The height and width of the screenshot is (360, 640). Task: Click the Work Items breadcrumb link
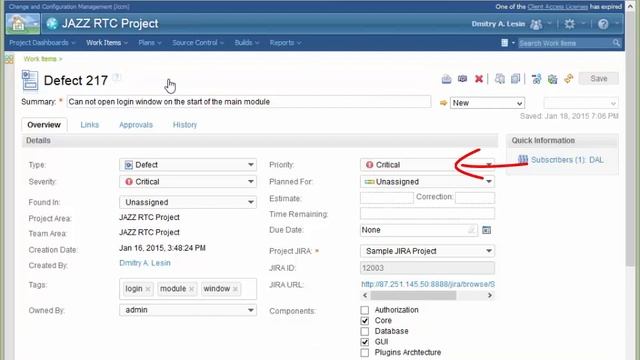[x=40, y=59]
